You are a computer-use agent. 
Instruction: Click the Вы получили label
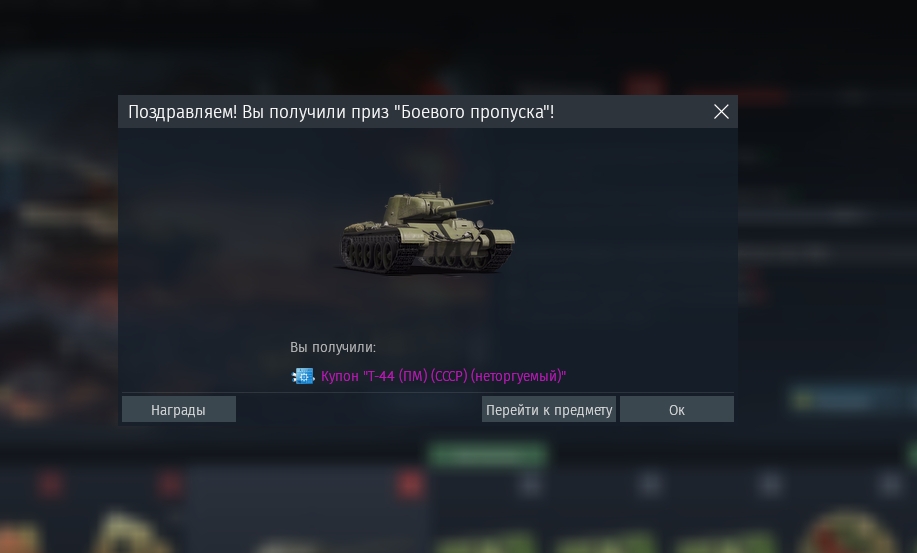click(333, 347)
